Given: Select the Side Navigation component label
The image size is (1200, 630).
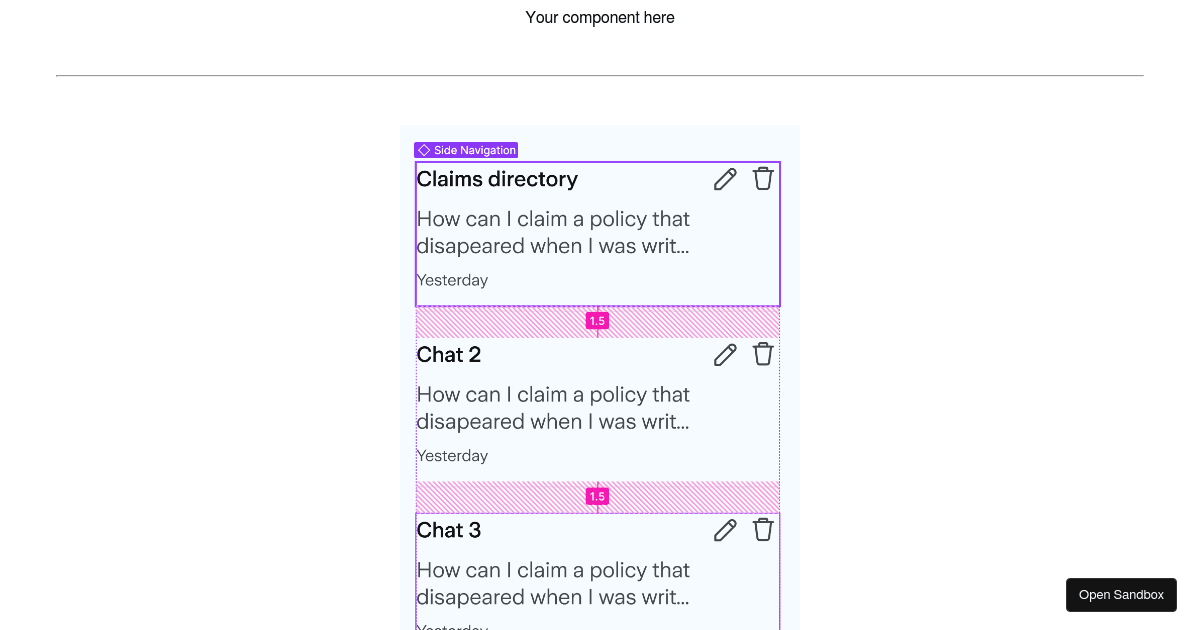Looking at the screenshot, I should pos(474,150).
